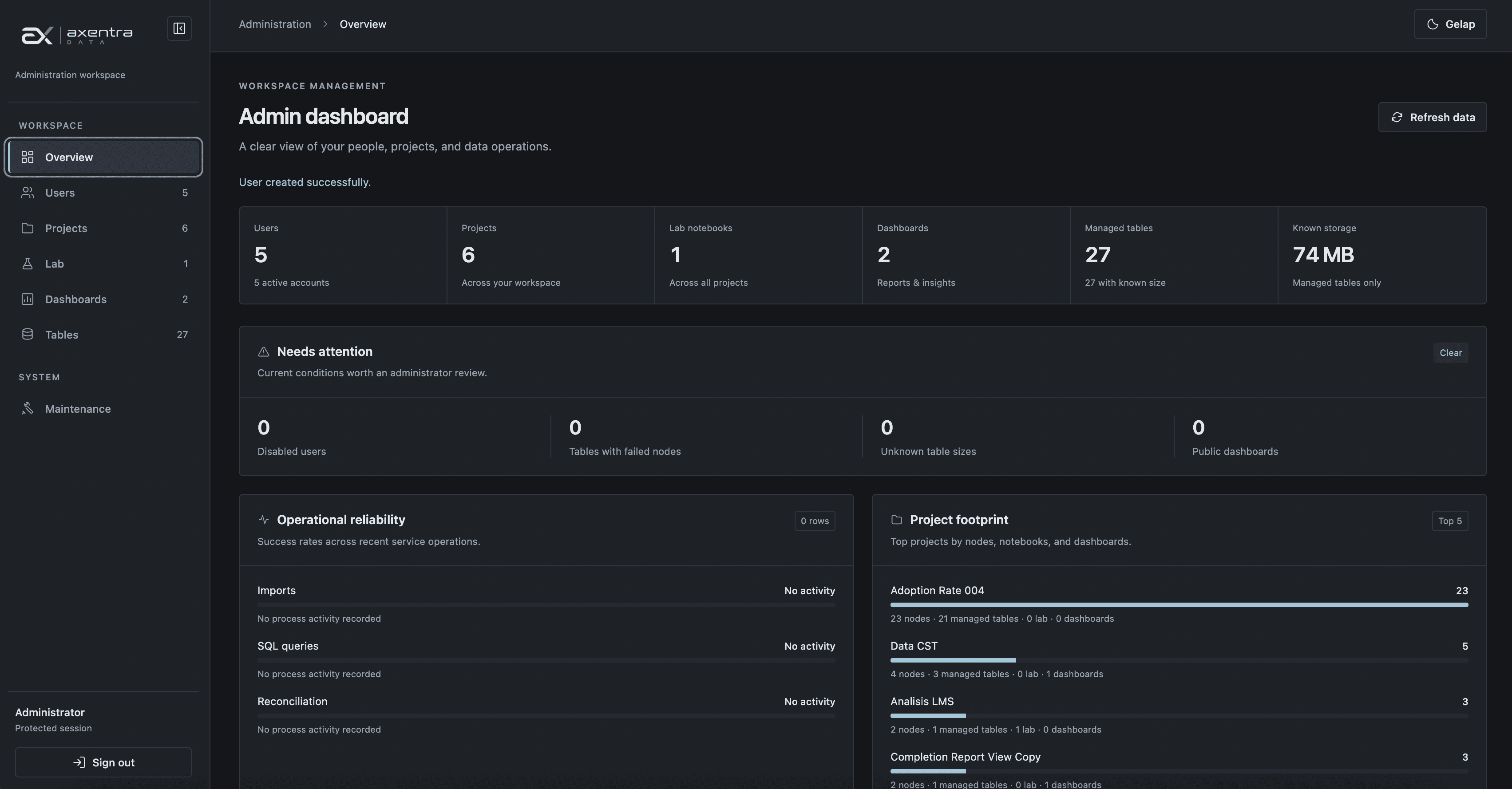1512x789 pixels.
Task: Click the 0 rows badge
Action: tap(815, 521)
